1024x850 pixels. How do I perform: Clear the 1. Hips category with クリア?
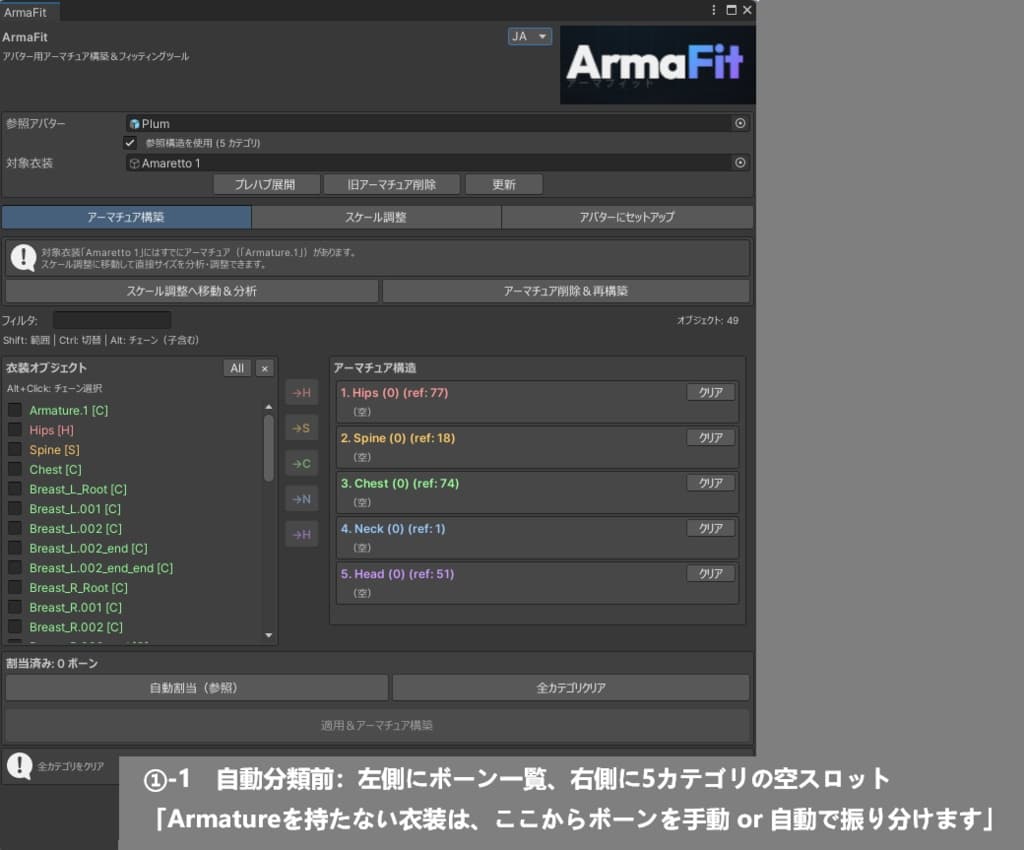coord(711,392)
